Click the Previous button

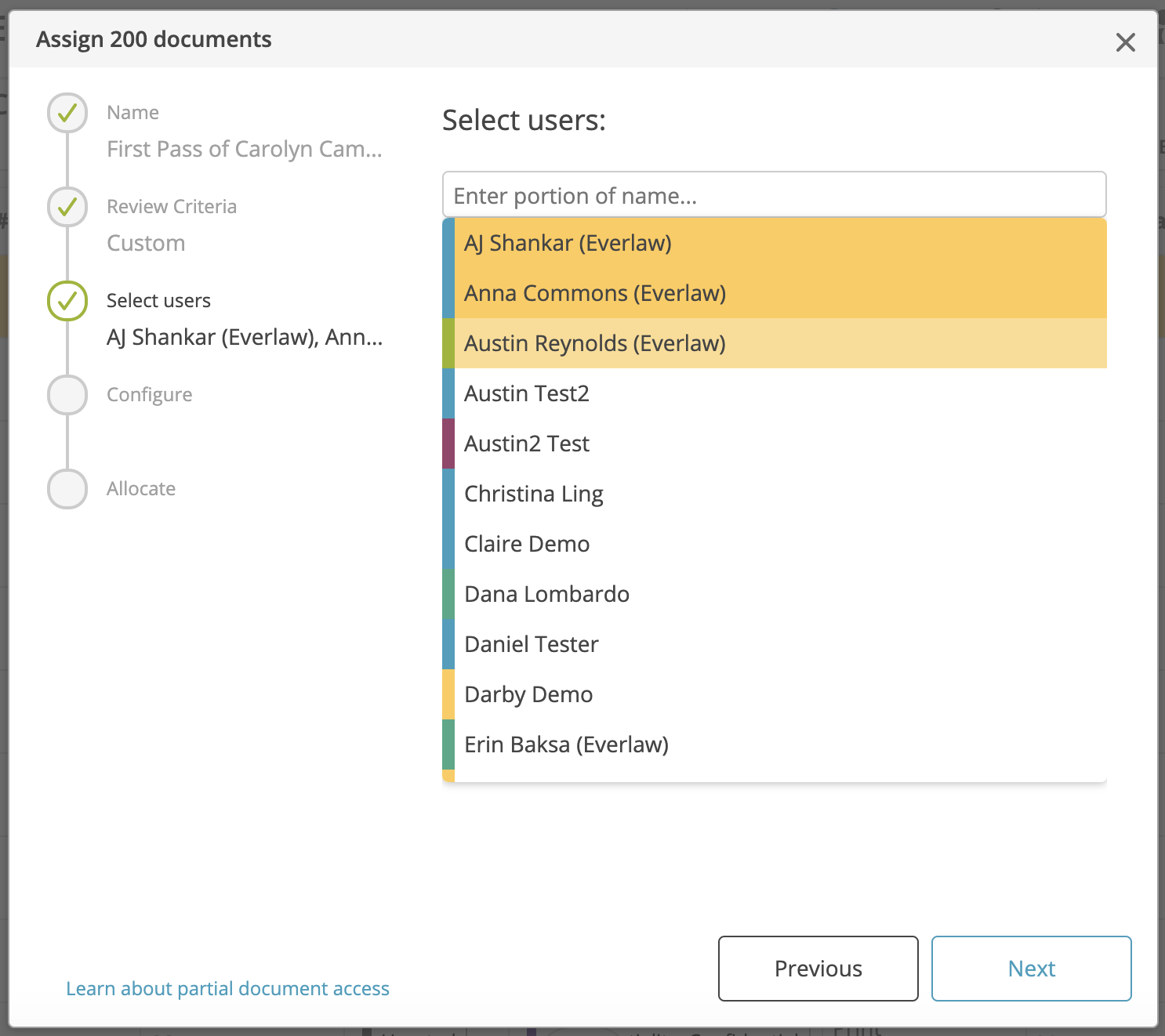[818, 969]
